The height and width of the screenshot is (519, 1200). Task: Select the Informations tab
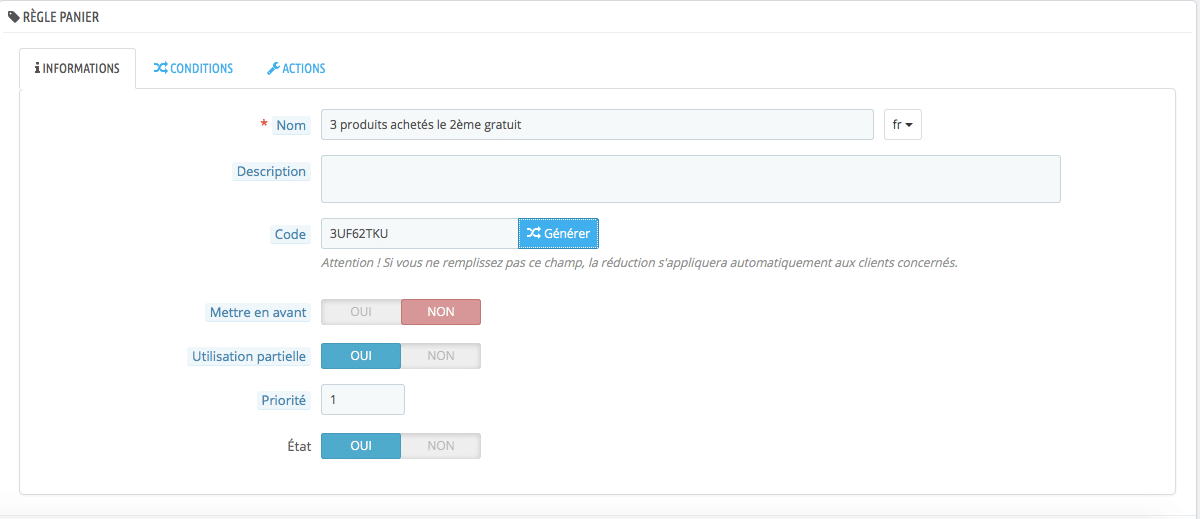tap(78, 69)
